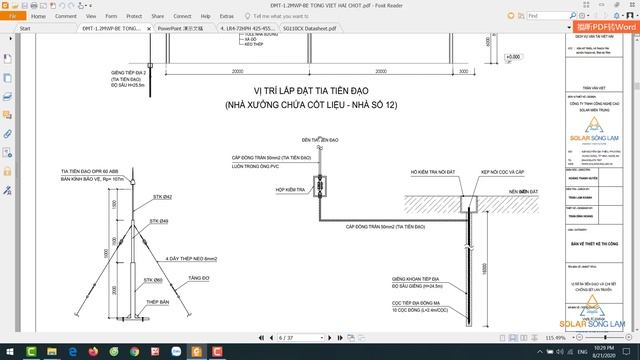
Task: Go to previous page arrow
Action: [x=271, y=338]
